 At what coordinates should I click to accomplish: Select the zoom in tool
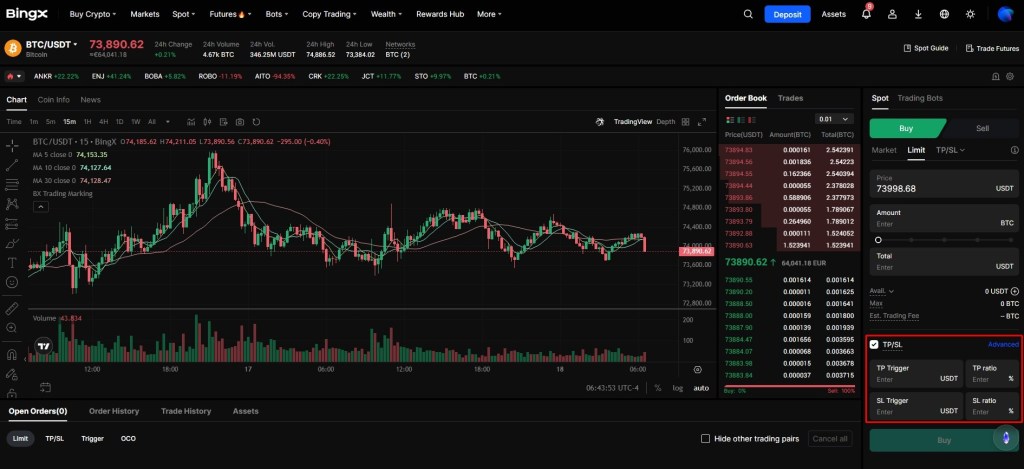(x=12, y=328)
